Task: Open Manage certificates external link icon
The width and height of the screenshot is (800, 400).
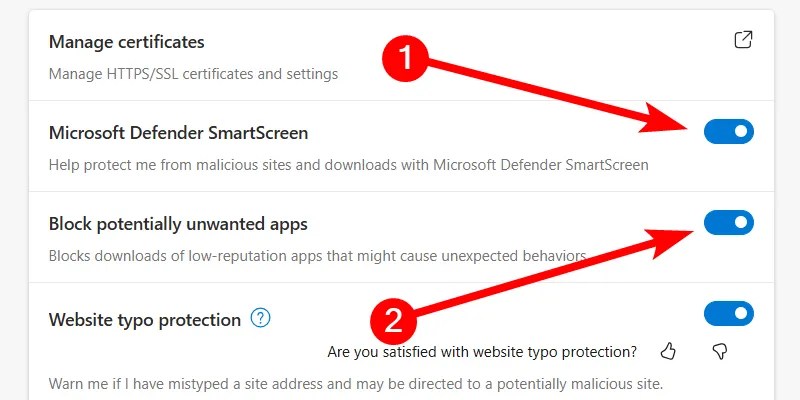Action: pyautogui.click(x=743, y=40)
